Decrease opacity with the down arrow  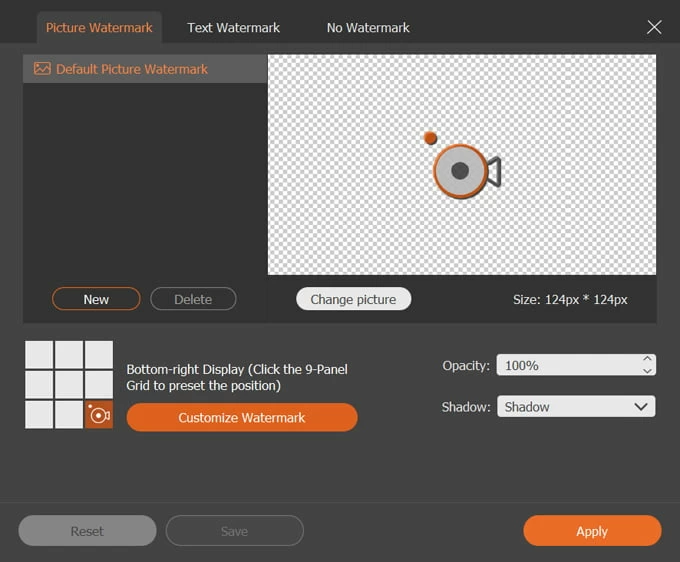[647, 371]
